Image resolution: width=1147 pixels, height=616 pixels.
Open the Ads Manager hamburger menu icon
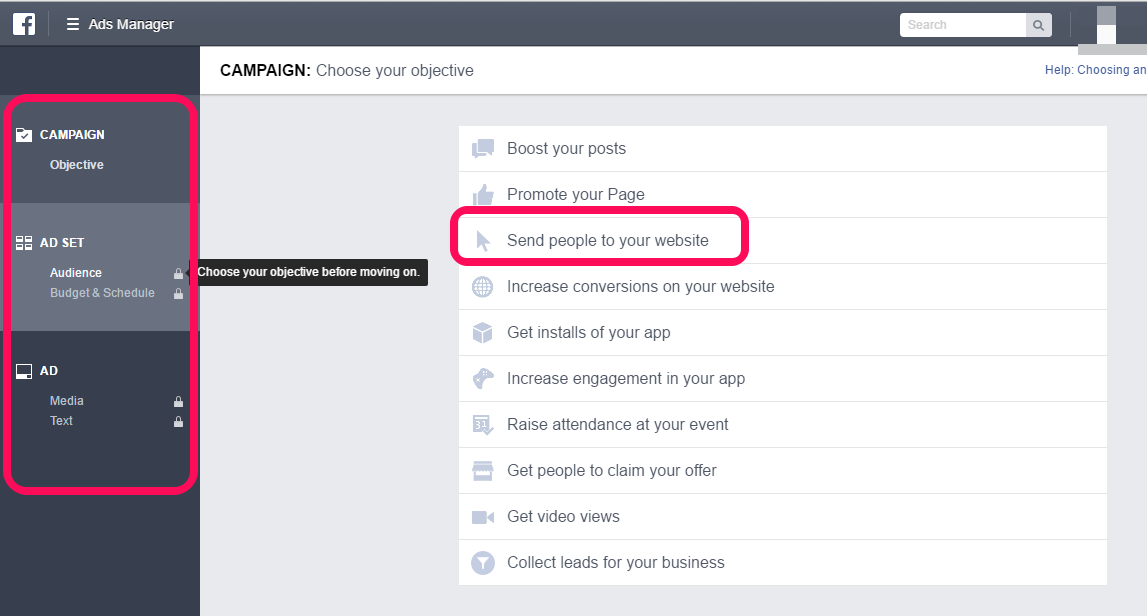(72, 24)
